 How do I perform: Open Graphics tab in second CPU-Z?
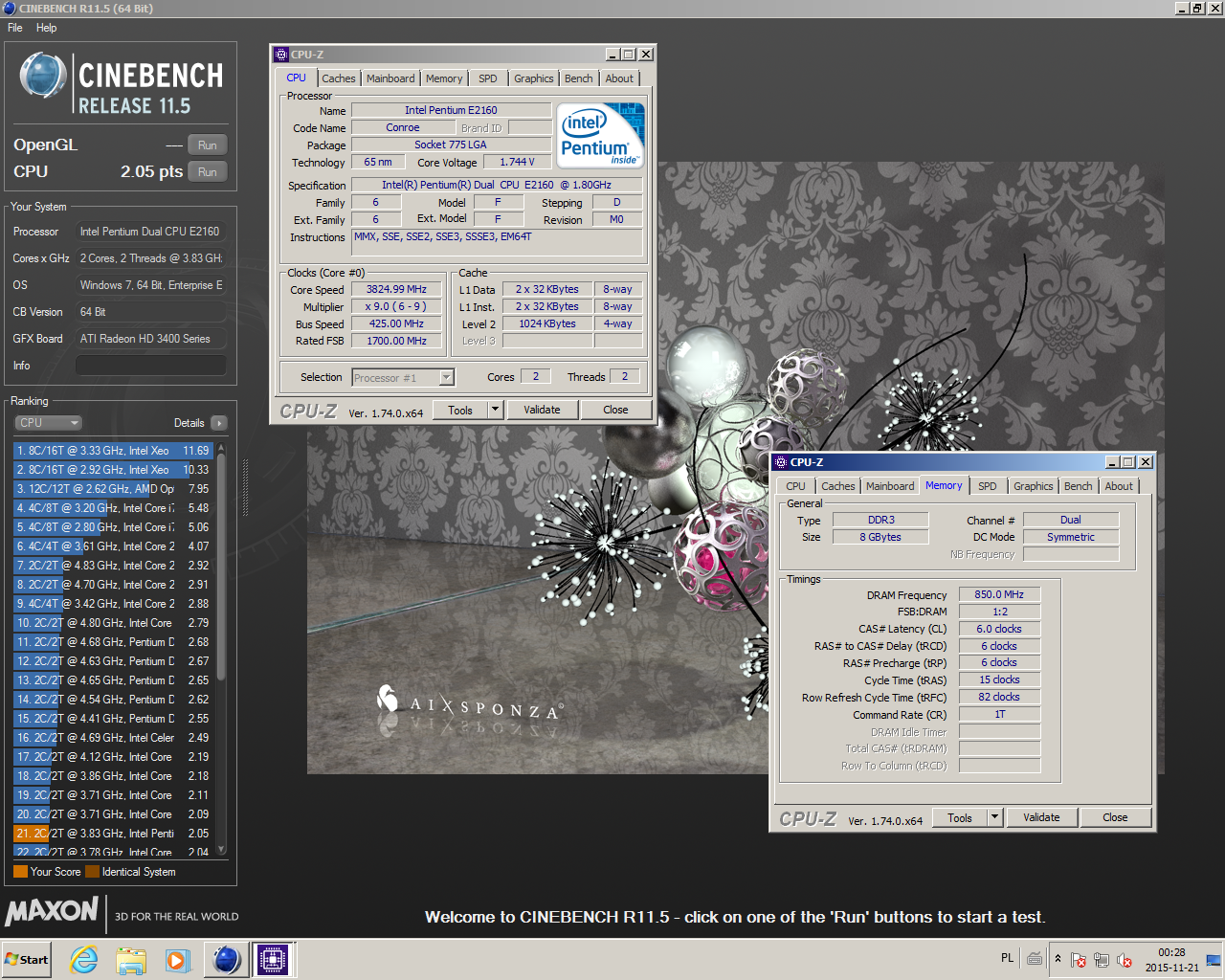coord(1034,486)
